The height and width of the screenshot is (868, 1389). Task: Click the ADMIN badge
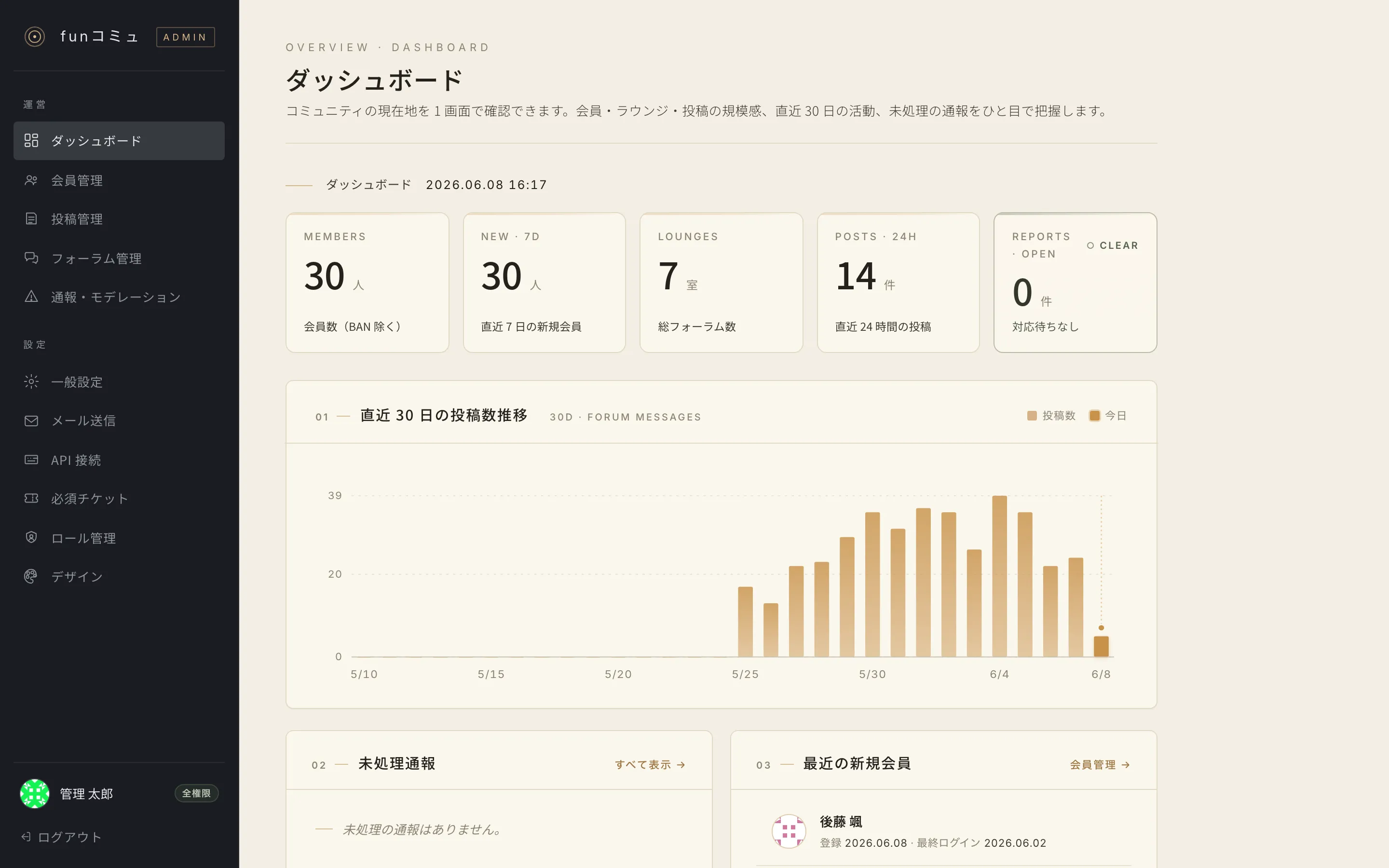click(x=185, y=37)
